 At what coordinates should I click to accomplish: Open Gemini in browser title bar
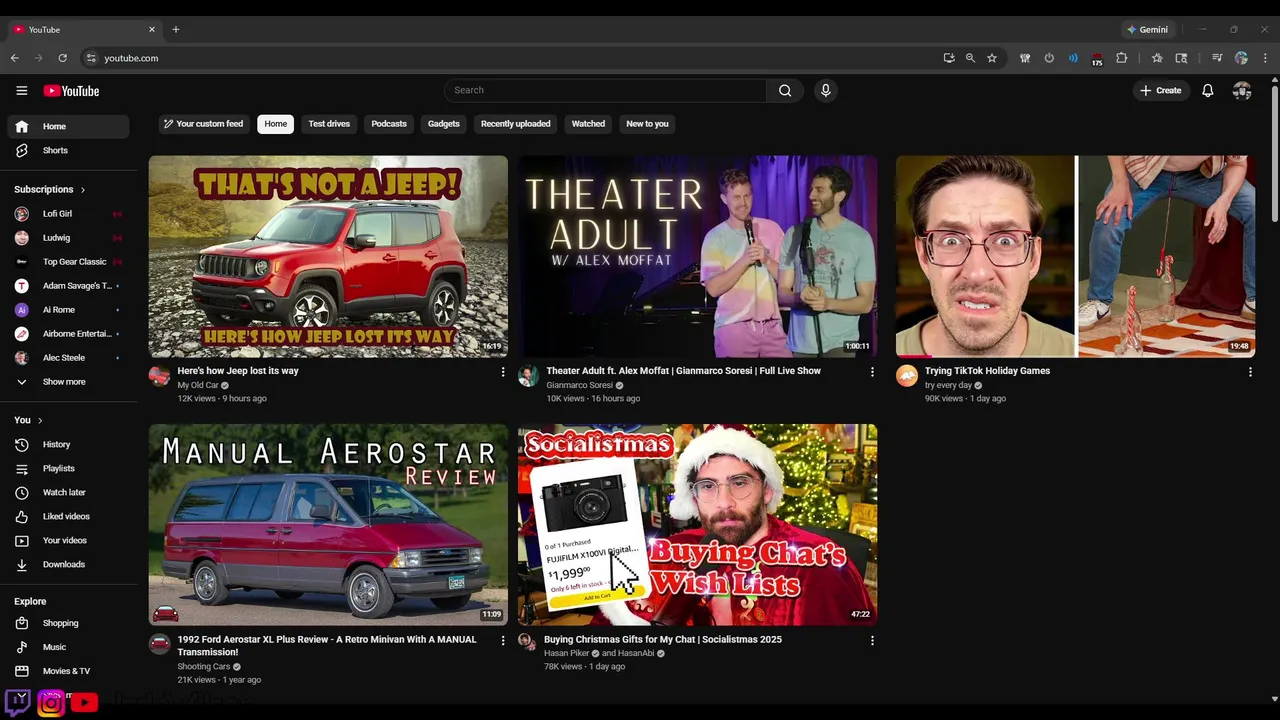[1146, 30]
